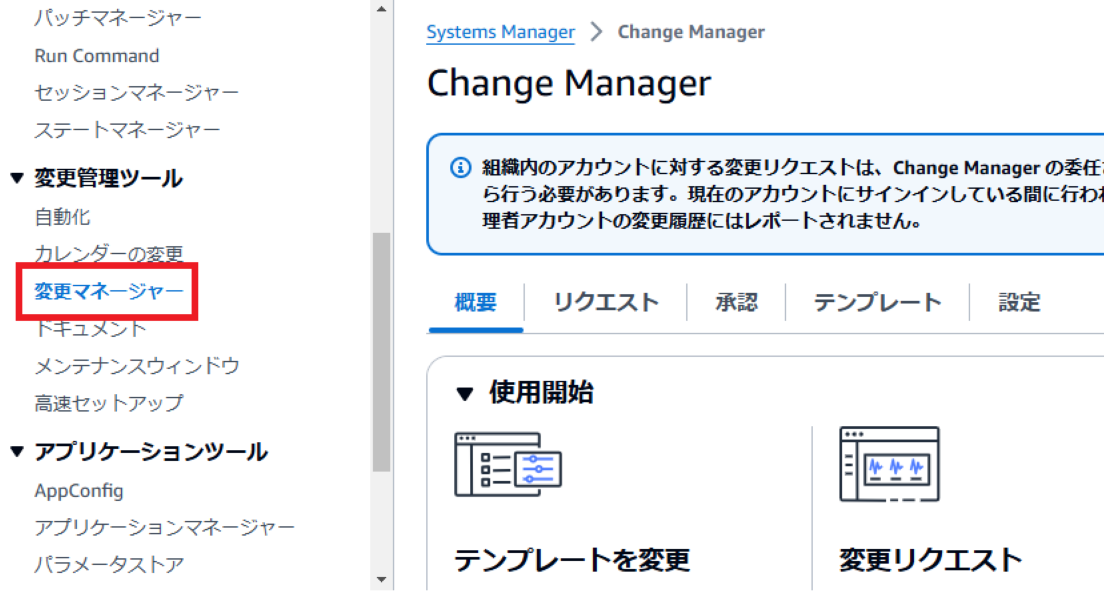
Task: Open ステートマネージャー in the sidebar
Action: click(x=127, y=130)
